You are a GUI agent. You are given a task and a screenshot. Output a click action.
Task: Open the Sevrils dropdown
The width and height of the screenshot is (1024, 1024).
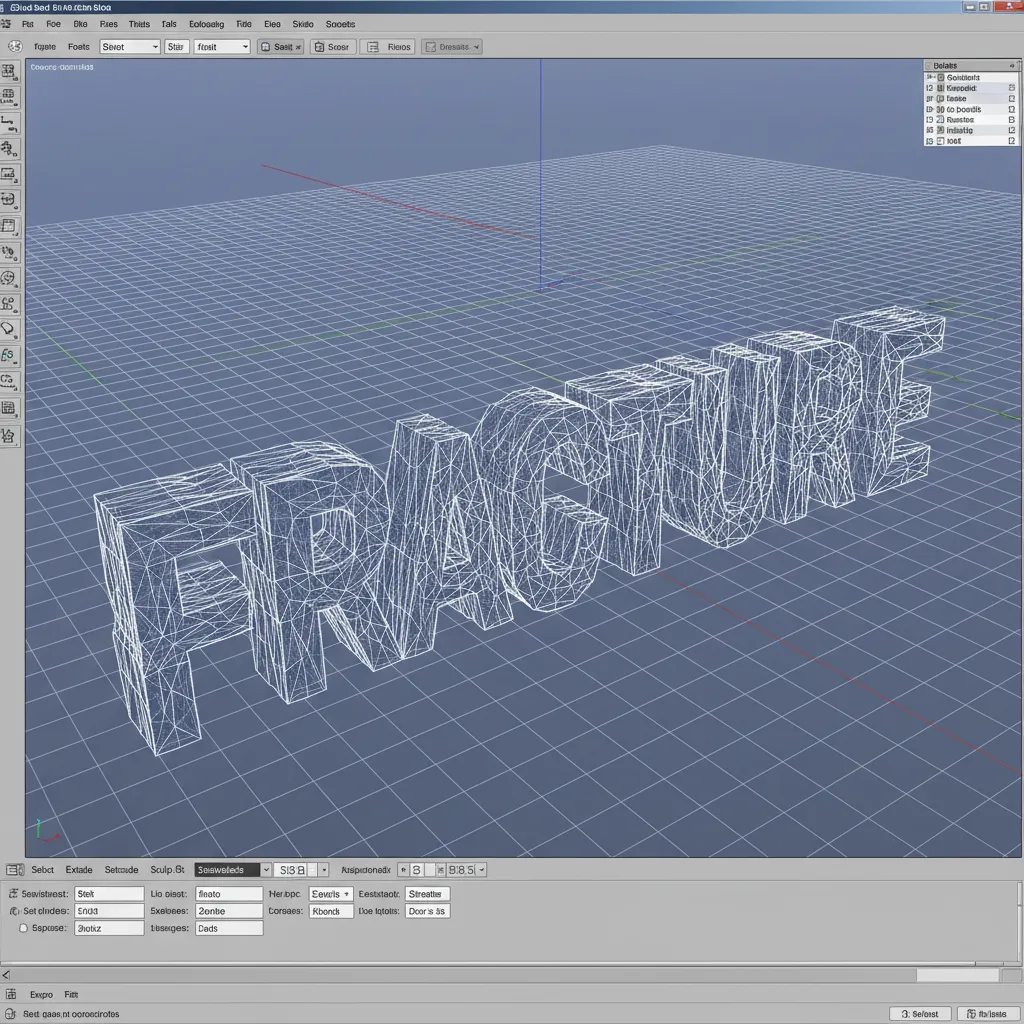click(331, 893)
